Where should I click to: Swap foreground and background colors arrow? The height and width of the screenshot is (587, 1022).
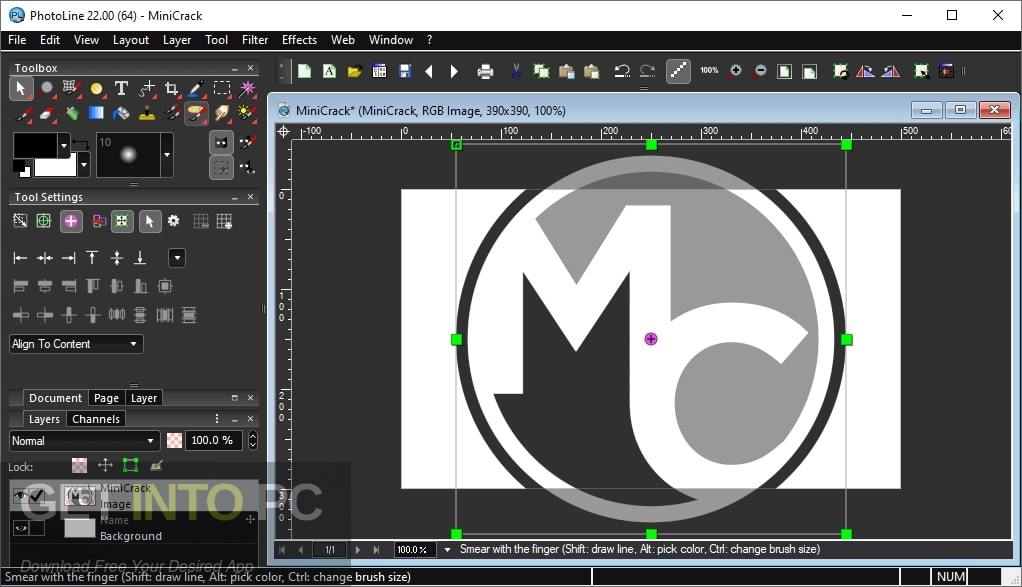point(80,143)
